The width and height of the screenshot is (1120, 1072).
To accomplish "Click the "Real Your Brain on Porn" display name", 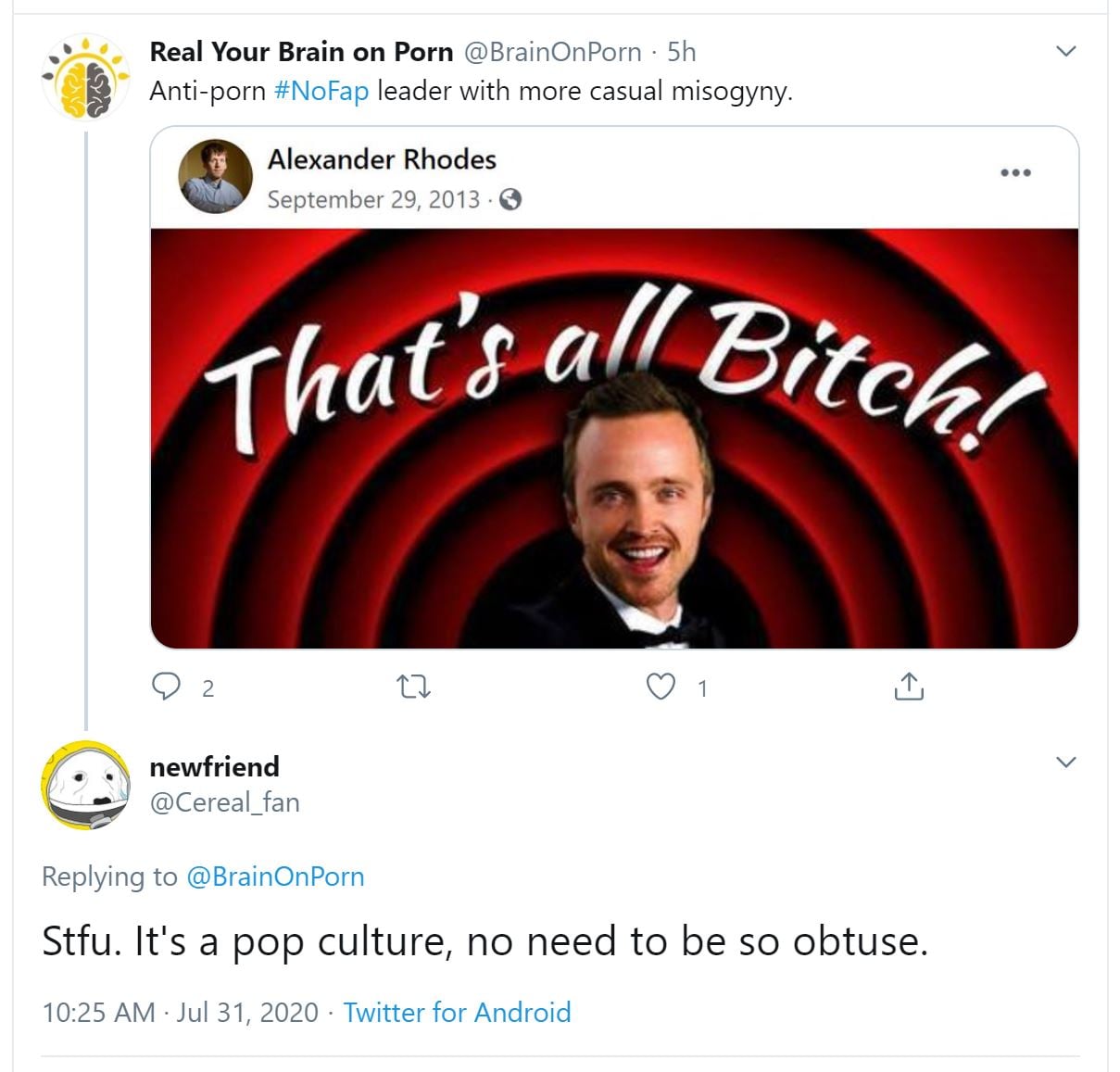I will [x=301, y=51].
